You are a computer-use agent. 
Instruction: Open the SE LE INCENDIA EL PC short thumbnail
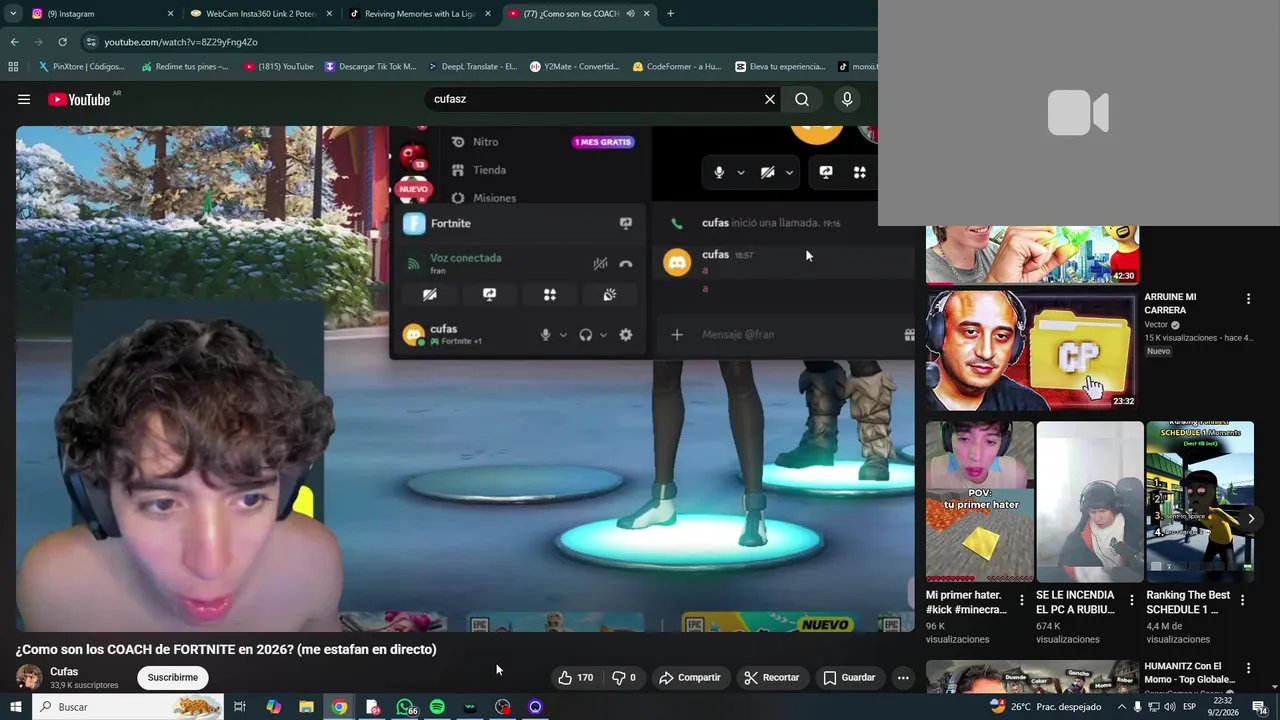(x=1090, y=501)
